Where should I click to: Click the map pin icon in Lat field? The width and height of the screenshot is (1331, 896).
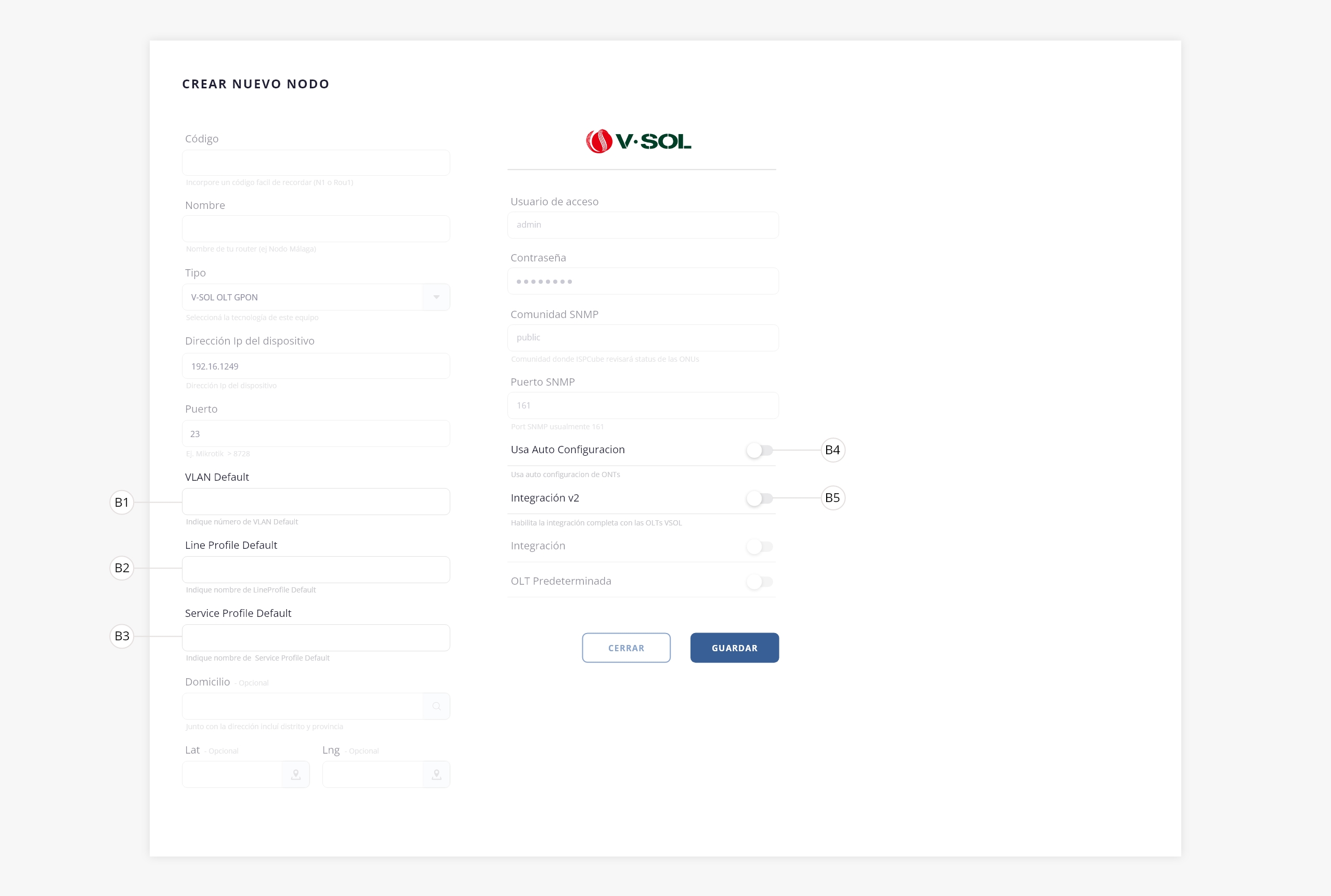coord(295,774)
